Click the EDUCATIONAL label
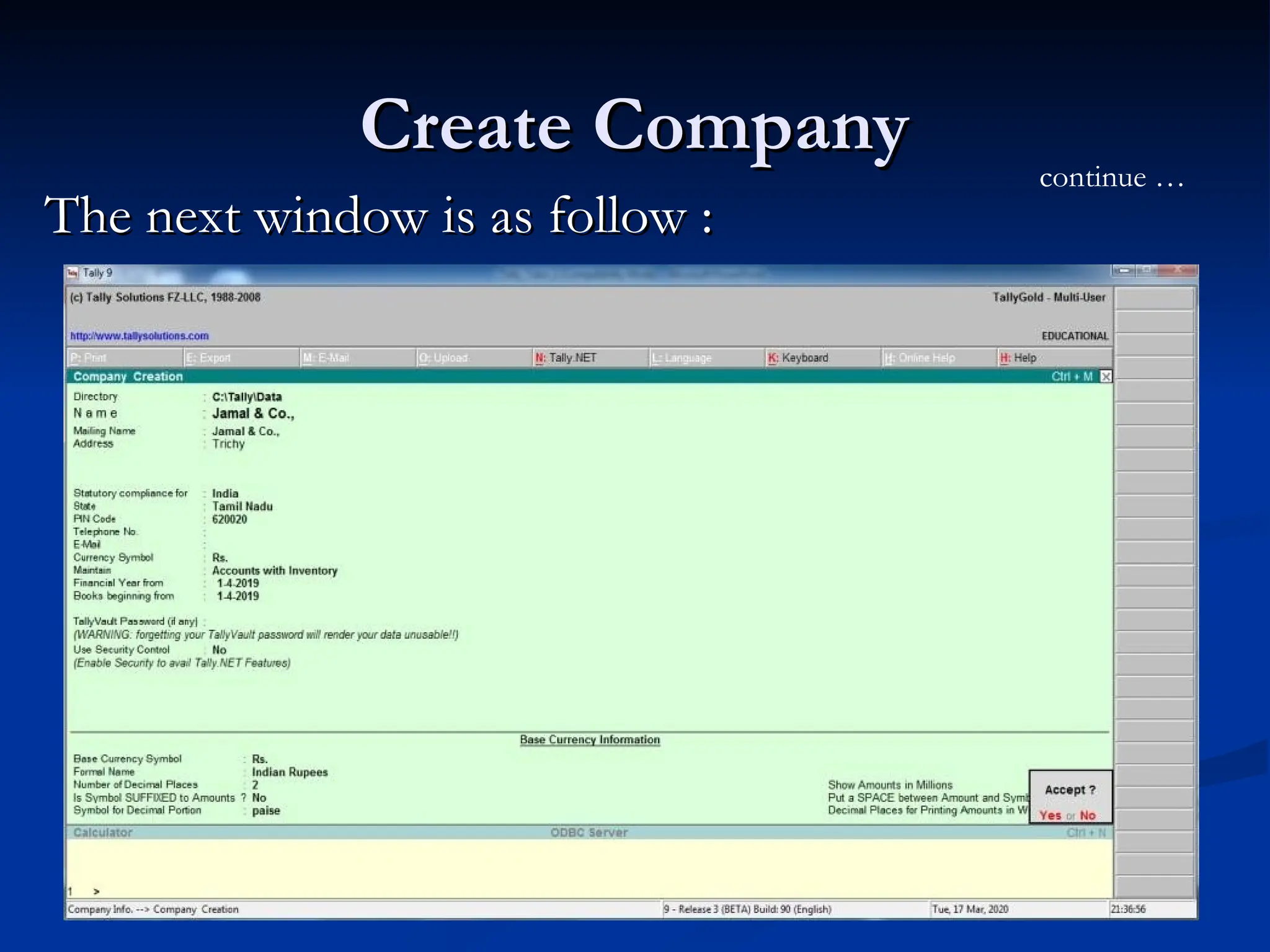The width and height of the screenshot is (1270, 952). (1075, 336)
